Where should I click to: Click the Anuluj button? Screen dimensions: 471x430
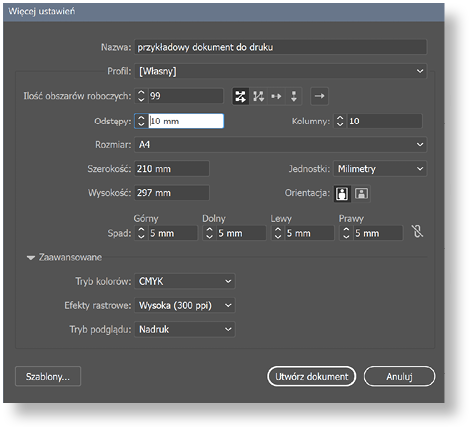click(399, 377)
